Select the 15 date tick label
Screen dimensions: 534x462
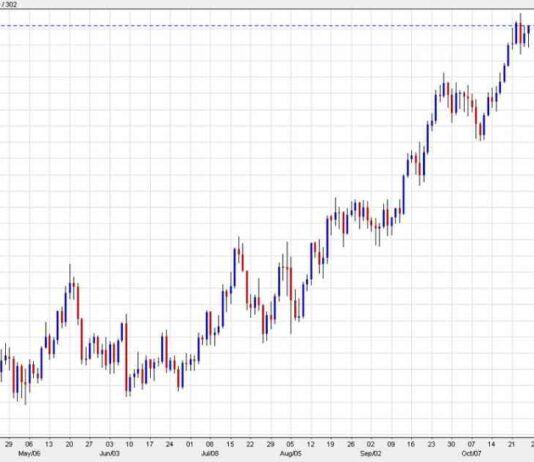coord(230,444)
